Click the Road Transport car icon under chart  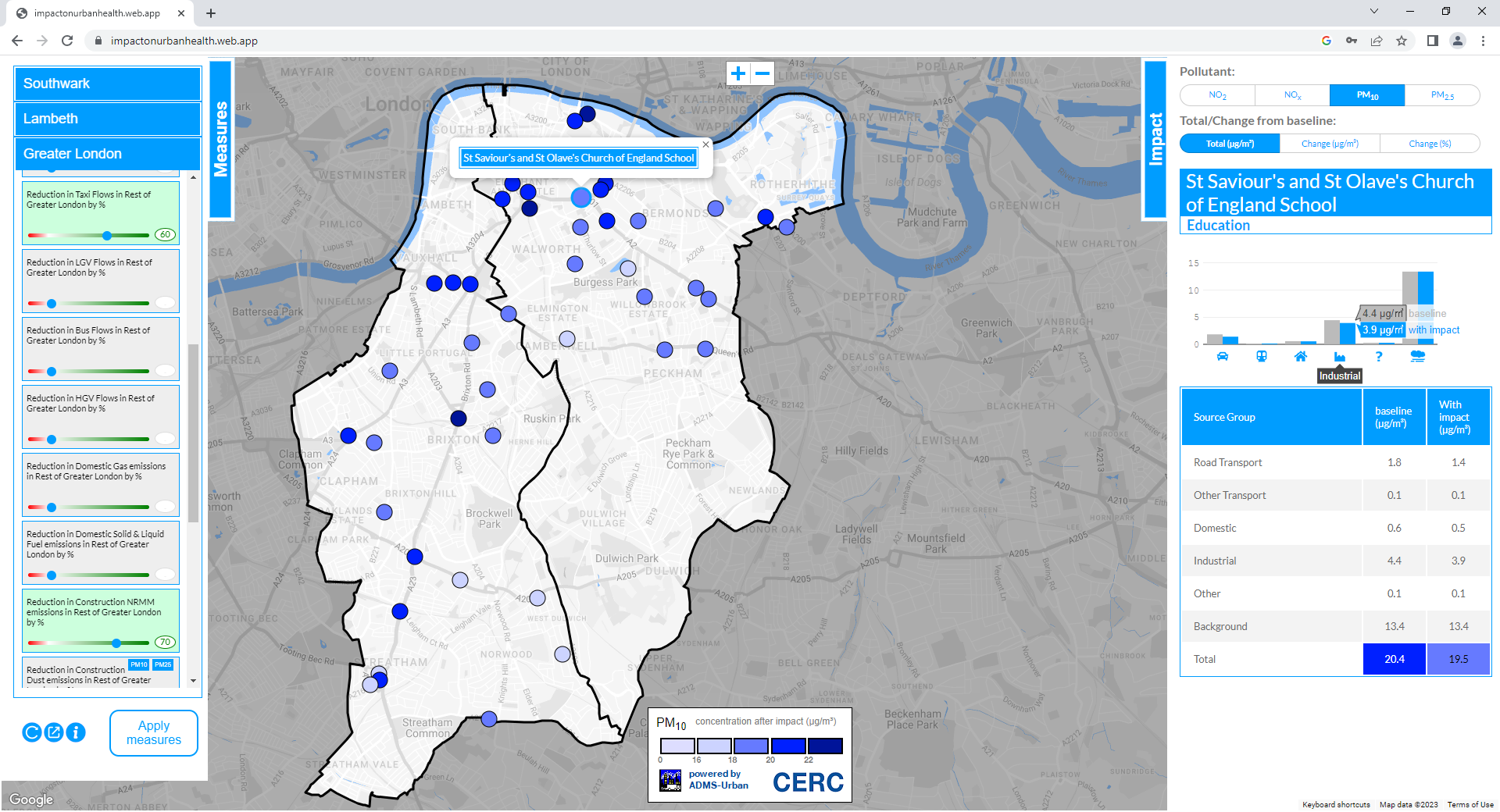click(1223, 357)
